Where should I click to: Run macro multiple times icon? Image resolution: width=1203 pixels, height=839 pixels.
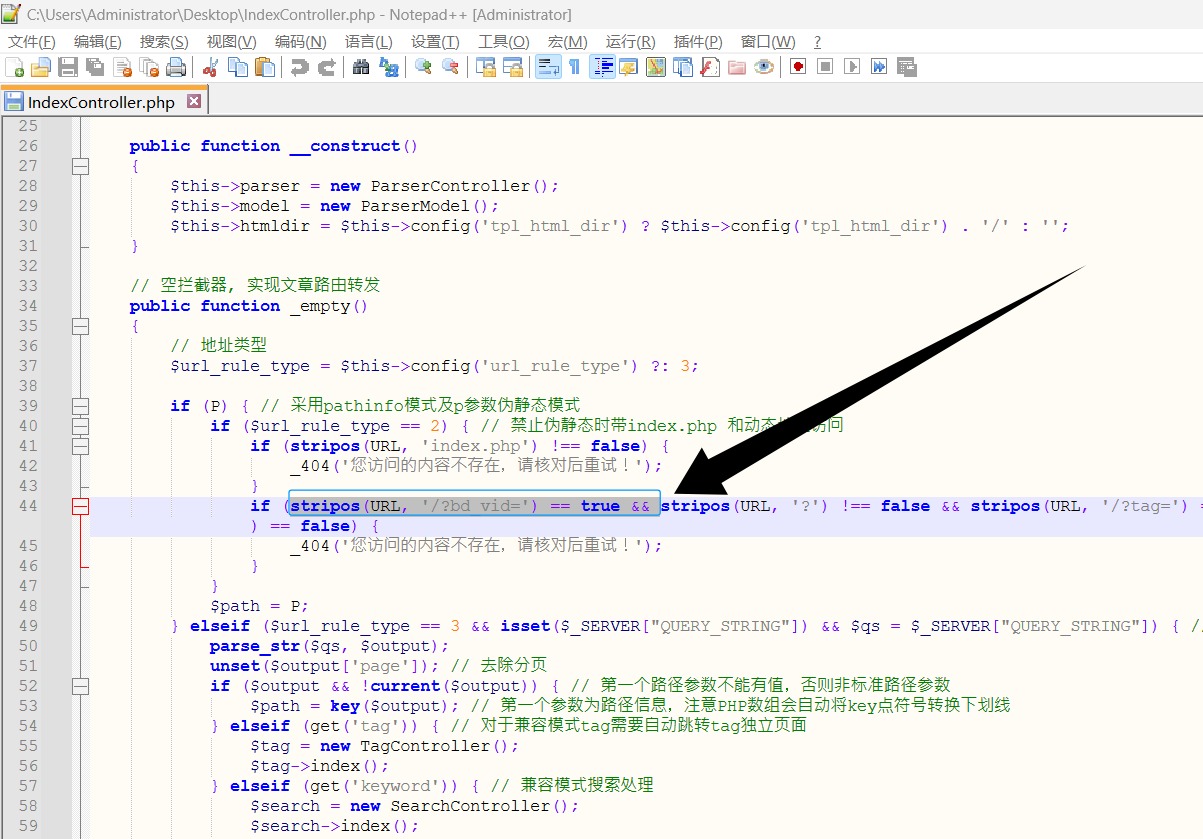879,67
